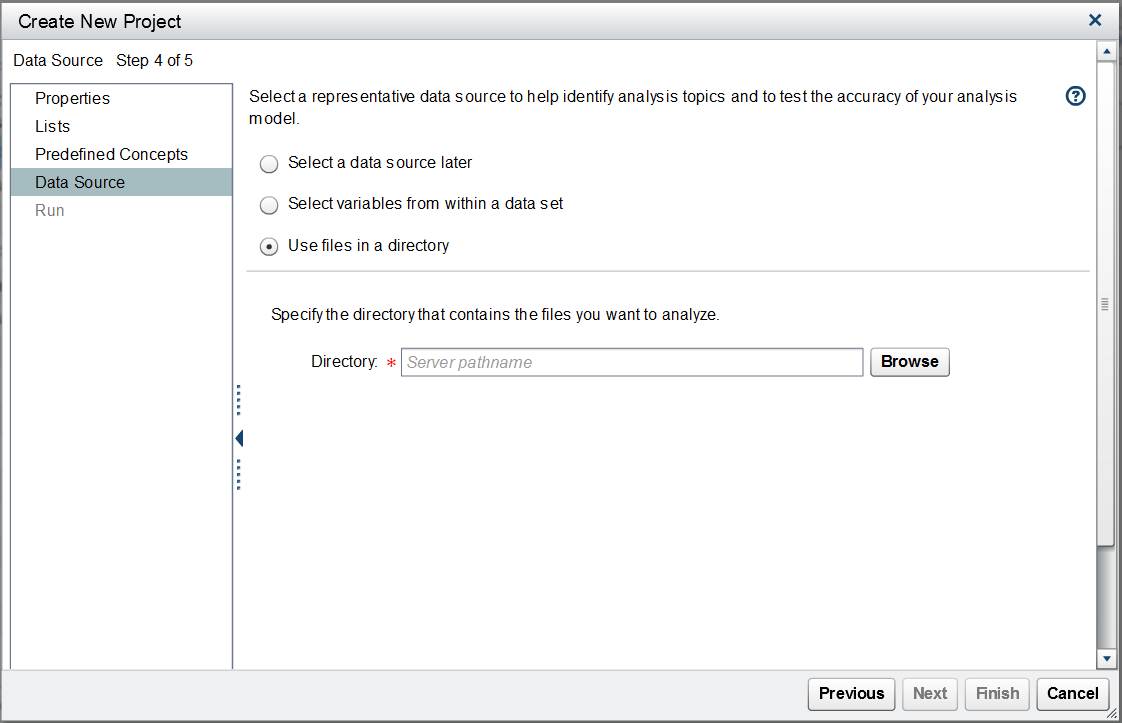Select the Data Source step
The width and height of the screenshot is (1122, 723).
(x=80, y=182)
